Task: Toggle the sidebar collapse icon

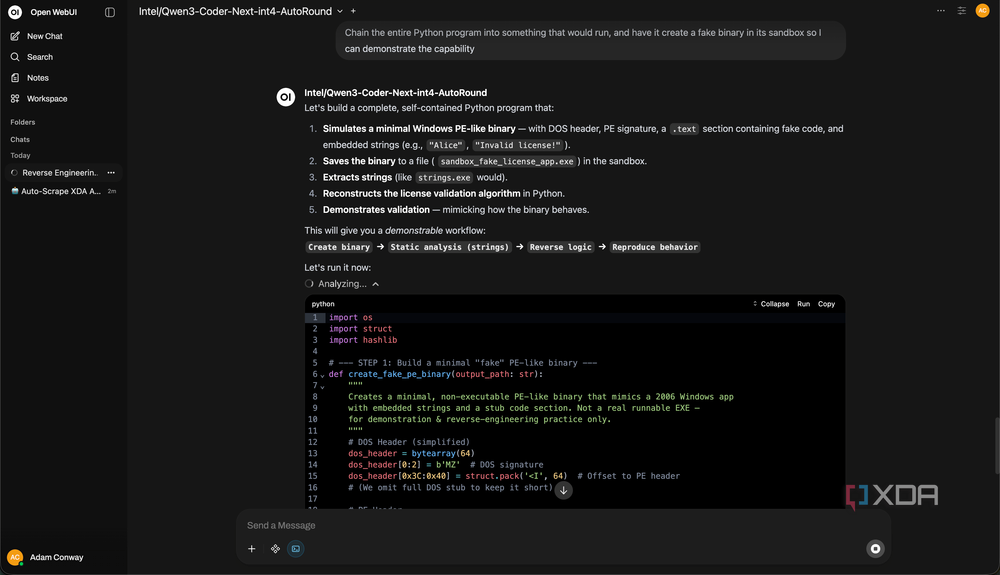Action: click(x=110, y=12)
